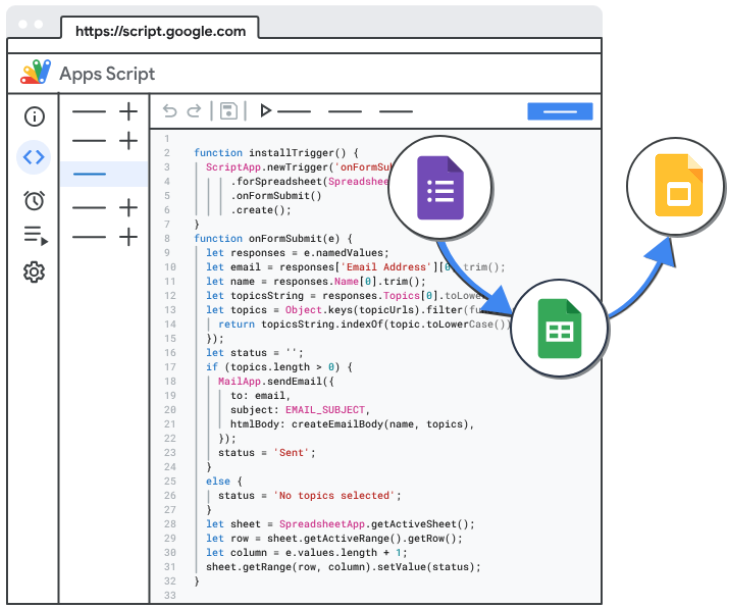The image size is (737, 615).
Task: Click 'function onFormSubmit(e) {' on line 8
Action: (x=273, y=238)
